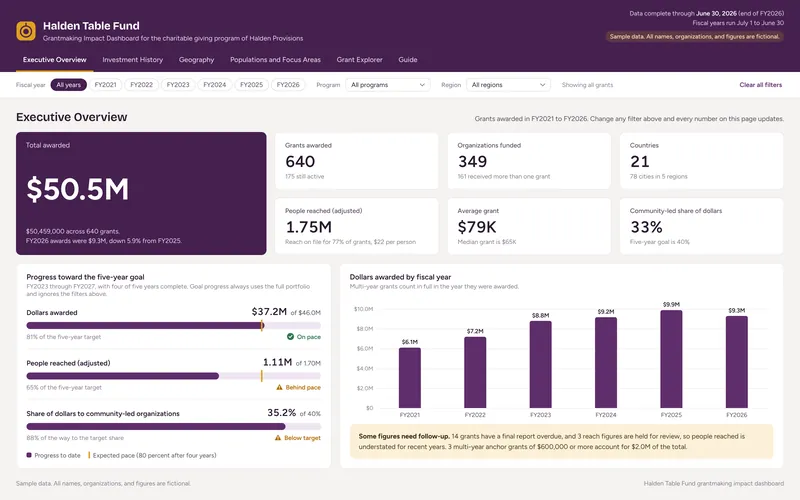Click Progress toward the five-year goal title

tap(85, 277)
